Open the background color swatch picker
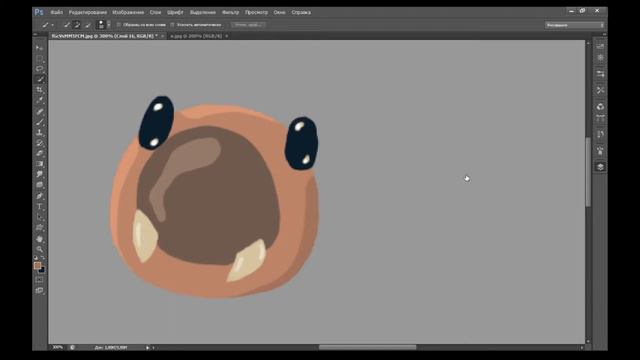The height and width of the screenshot is (360, 640). [x=42, y=270]
